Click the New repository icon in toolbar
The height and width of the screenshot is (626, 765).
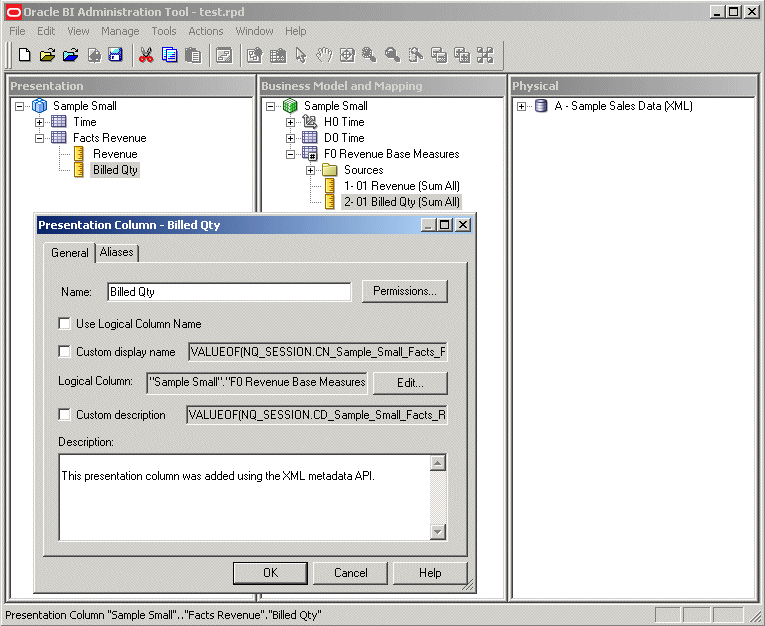point(24,55)
